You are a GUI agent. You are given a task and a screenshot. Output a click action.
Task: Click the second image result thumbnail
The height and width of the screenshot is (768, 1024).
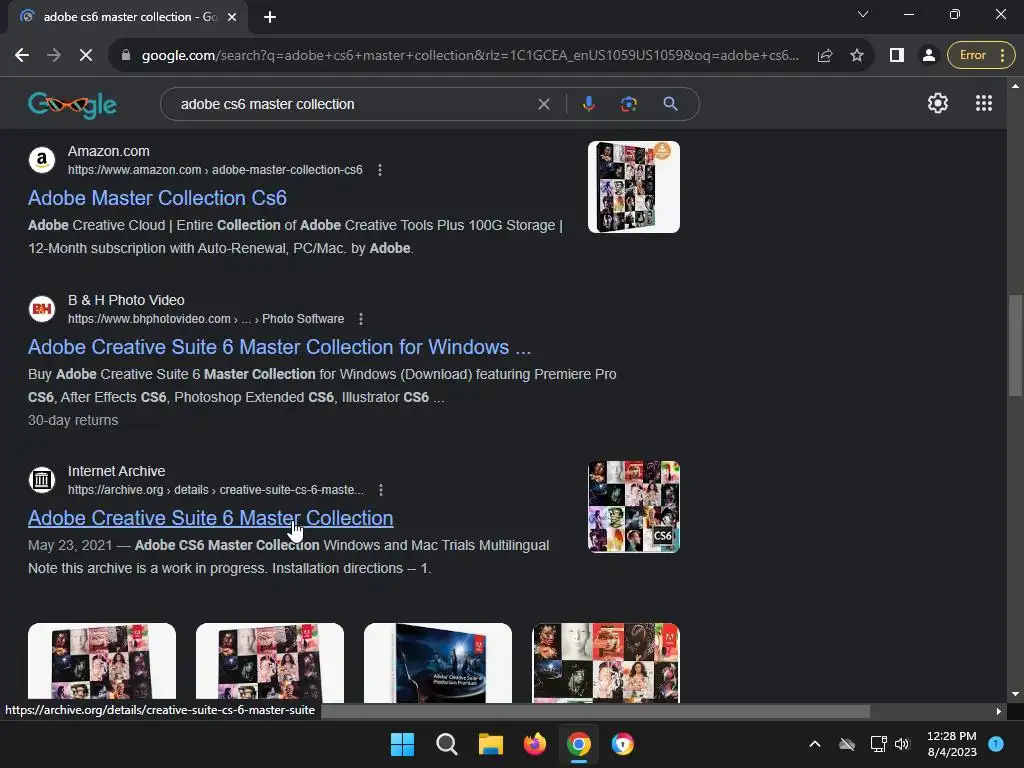coord(270,662)
